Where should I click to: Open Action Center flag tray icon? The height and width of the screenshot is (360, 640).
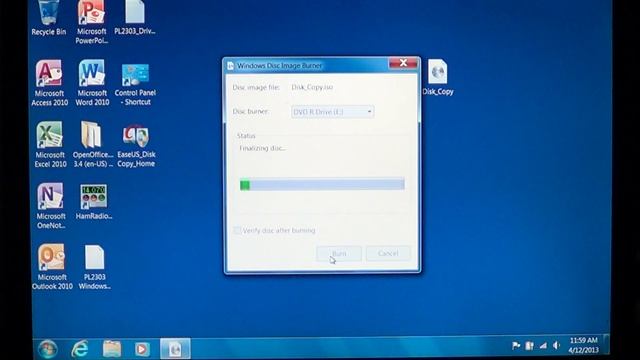tap(516, 346)
